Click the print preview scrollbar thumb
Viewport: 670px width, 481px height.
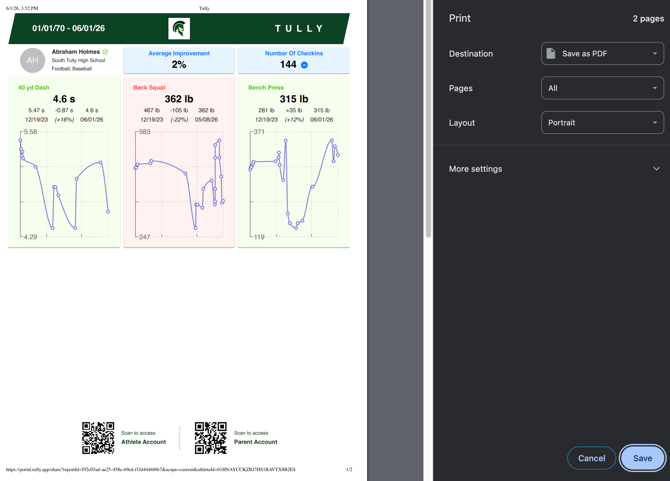click(x=428, y=119)
